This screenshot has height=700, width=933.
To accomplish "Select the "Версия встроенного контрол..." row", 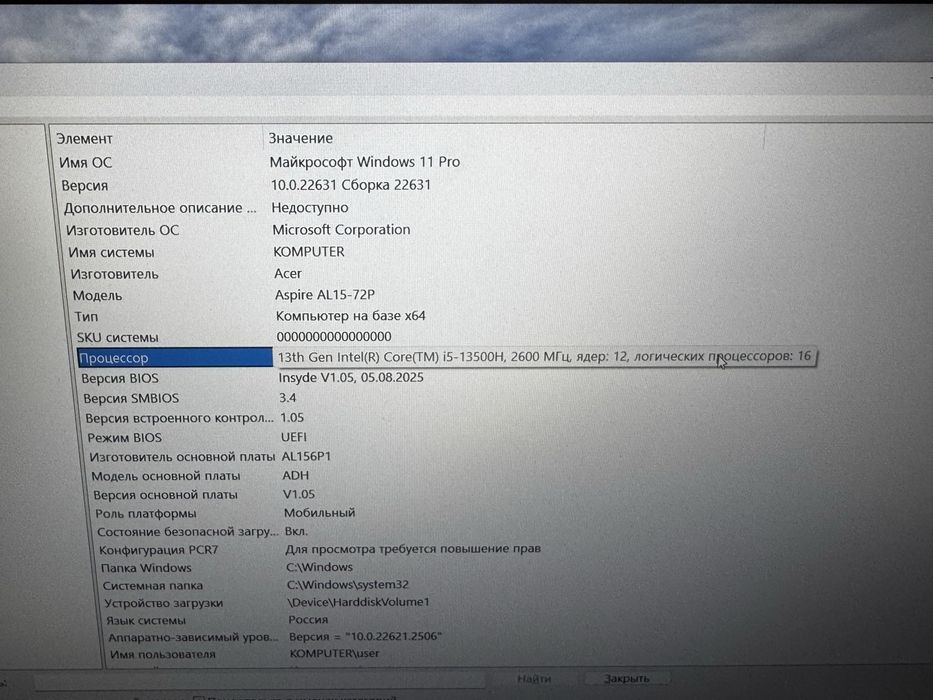I will [x=179, y=418].
